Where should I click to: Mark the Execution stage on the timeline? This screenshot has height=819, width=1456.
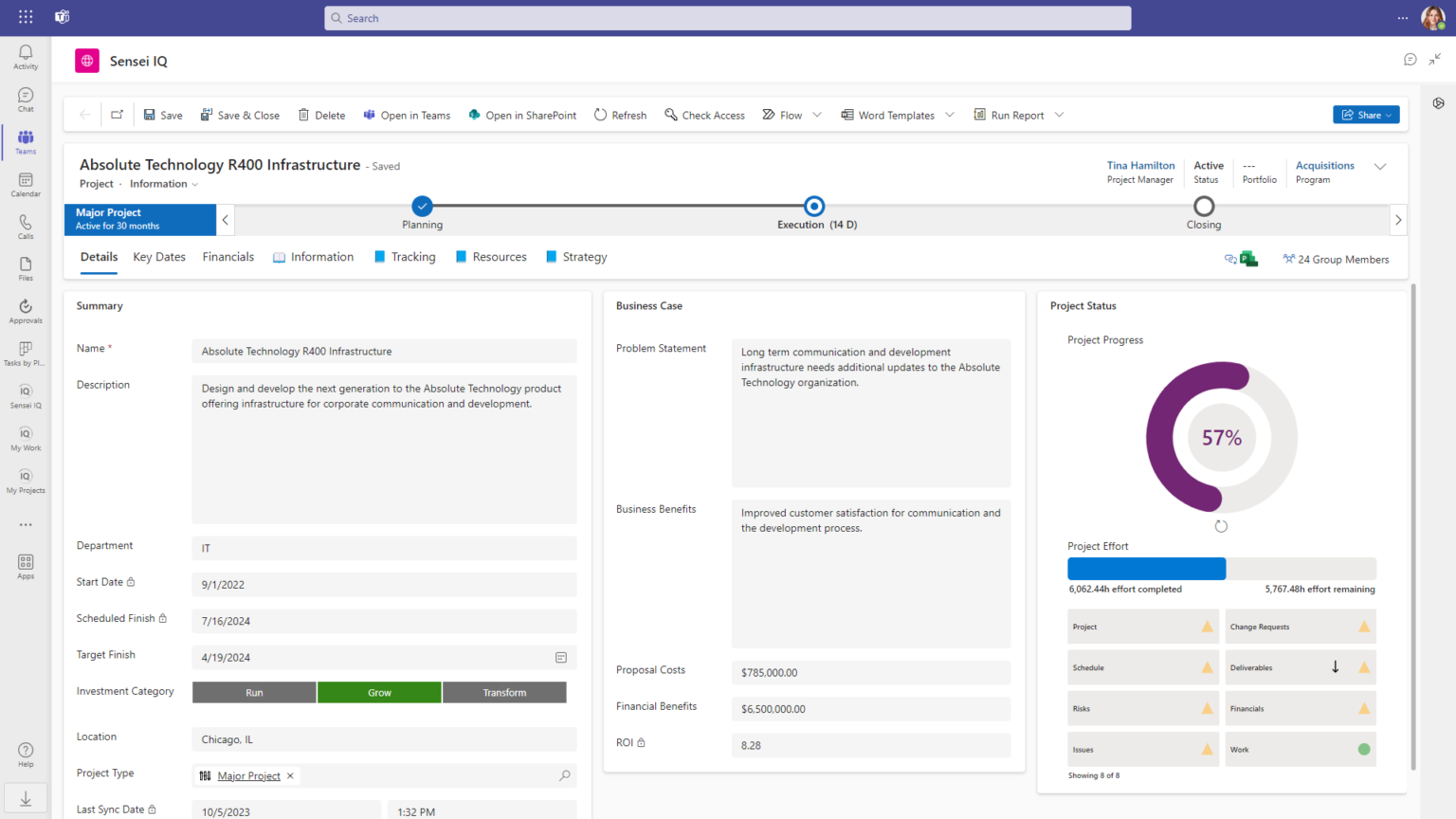pyautogui.click(x=813, y=206)
